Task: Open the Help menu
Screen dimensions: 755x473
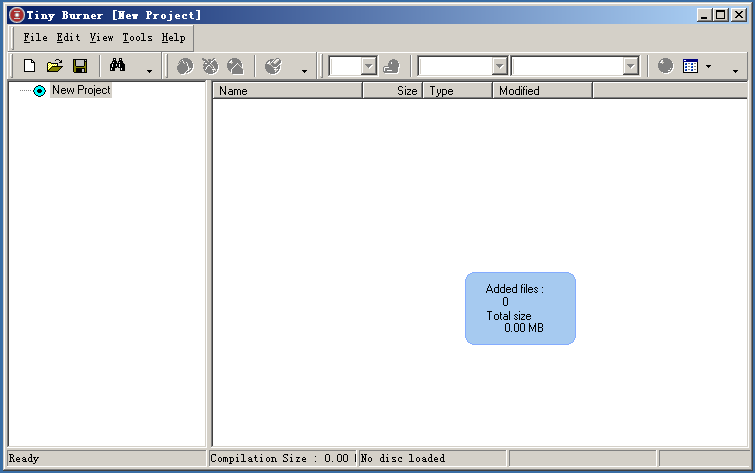Action: pyautogui.click(x=173, y=38)
